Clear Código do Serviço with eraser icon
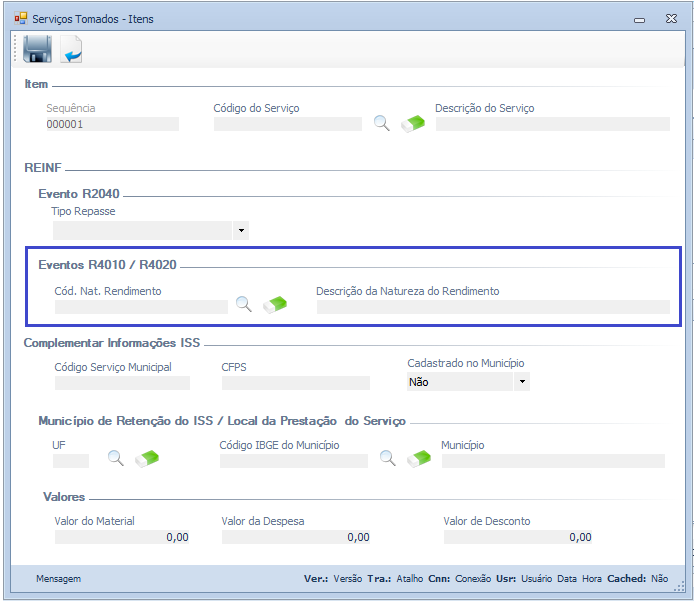The image size is (694, 601). click(413, 125)
